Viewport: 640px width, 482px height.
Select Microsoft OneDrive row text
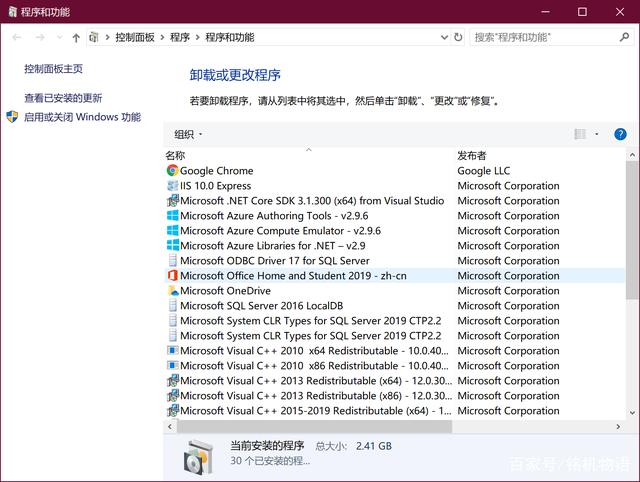coord(225,291)
